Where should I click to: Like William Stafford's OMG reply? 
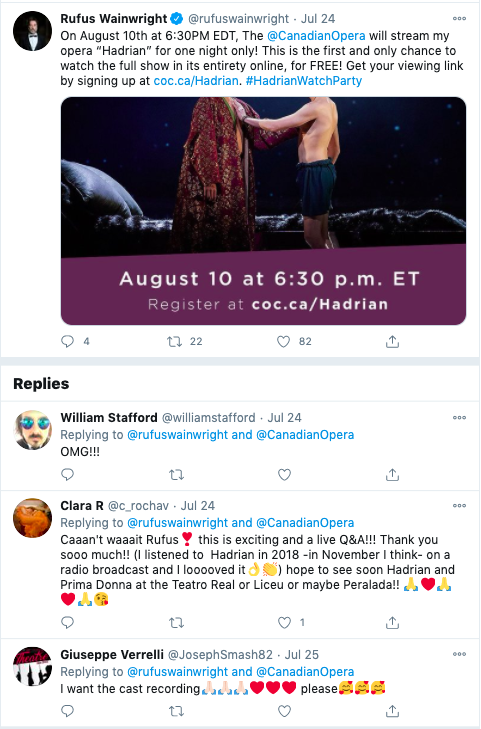pyautogui.click(x=284, y=475)
